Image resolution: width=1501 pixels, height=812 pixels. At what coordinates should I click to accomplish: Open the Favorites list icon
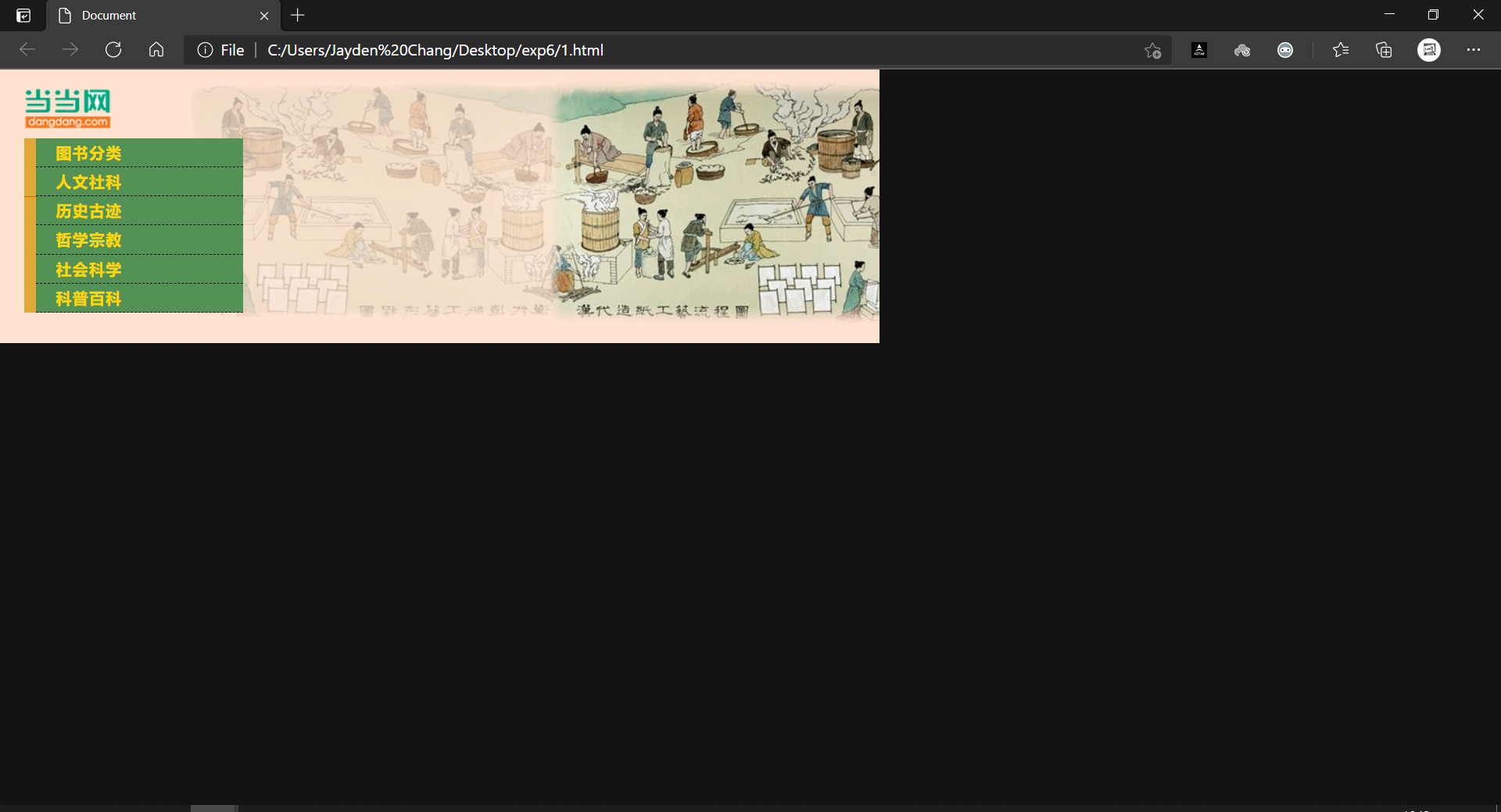tap(1341, 50)
